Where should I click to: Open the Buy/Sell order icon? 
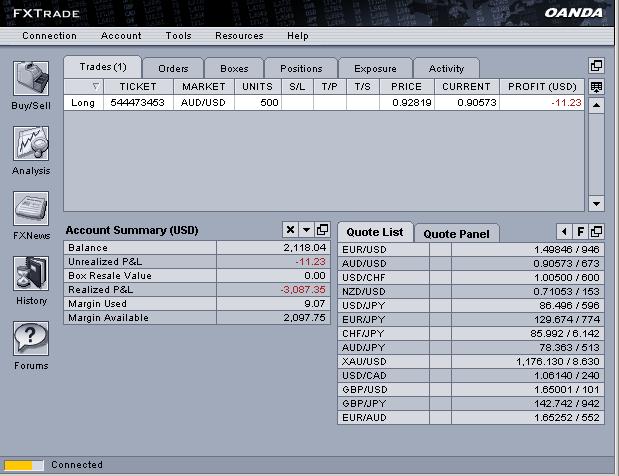(31, 78)
